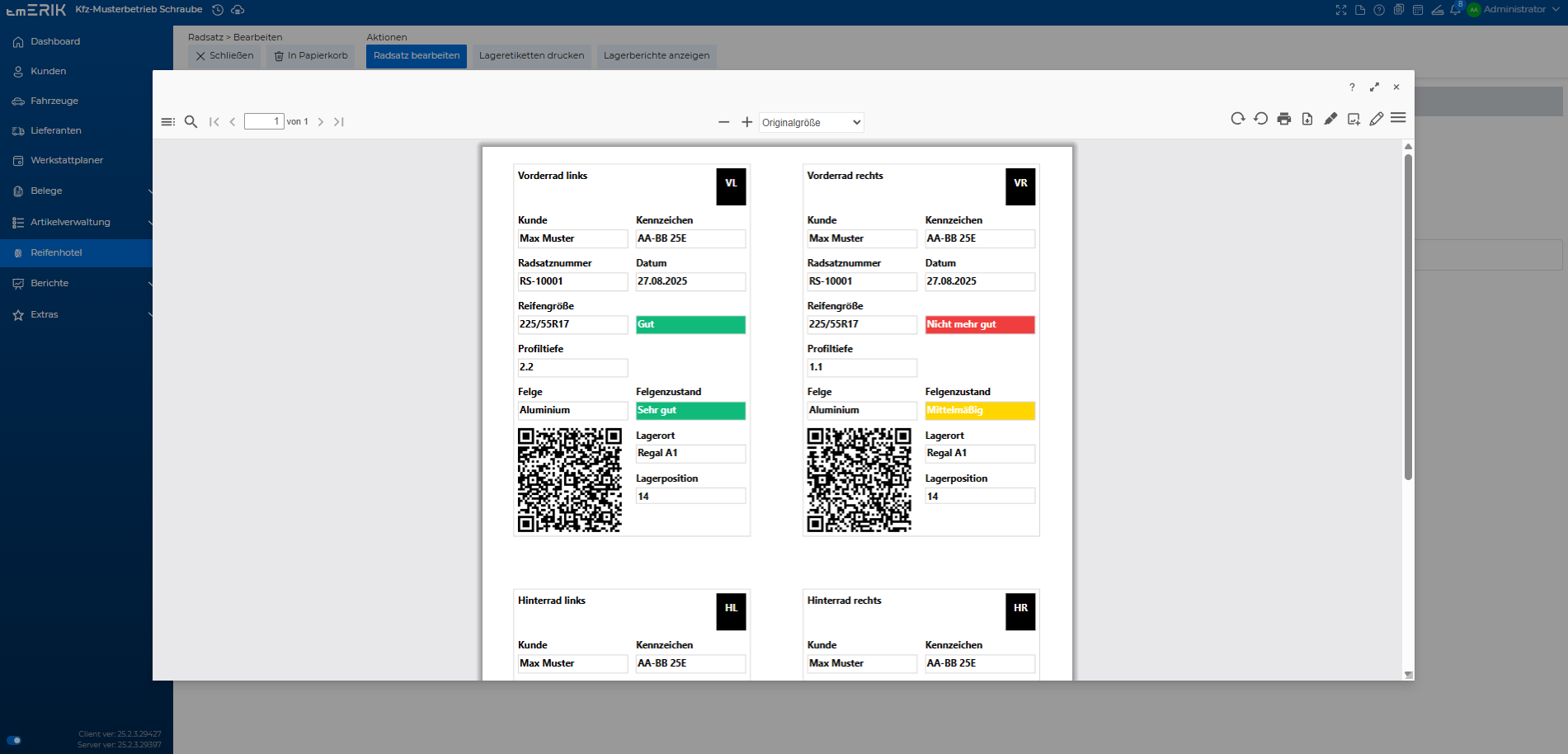Screen dimensions: 1568x754
Task: Zoom out with the minus button
Action: (x=723, y=122)
